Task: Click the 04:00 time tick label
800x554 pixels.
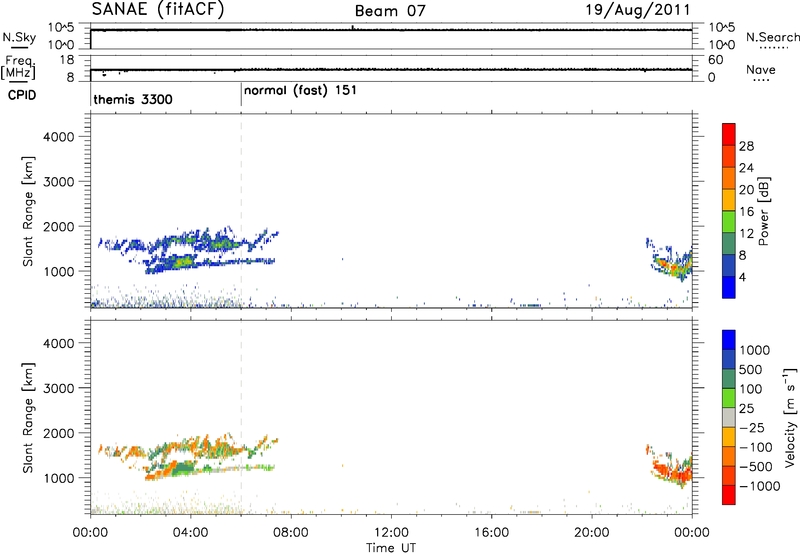Action: (x=190, y=533)
